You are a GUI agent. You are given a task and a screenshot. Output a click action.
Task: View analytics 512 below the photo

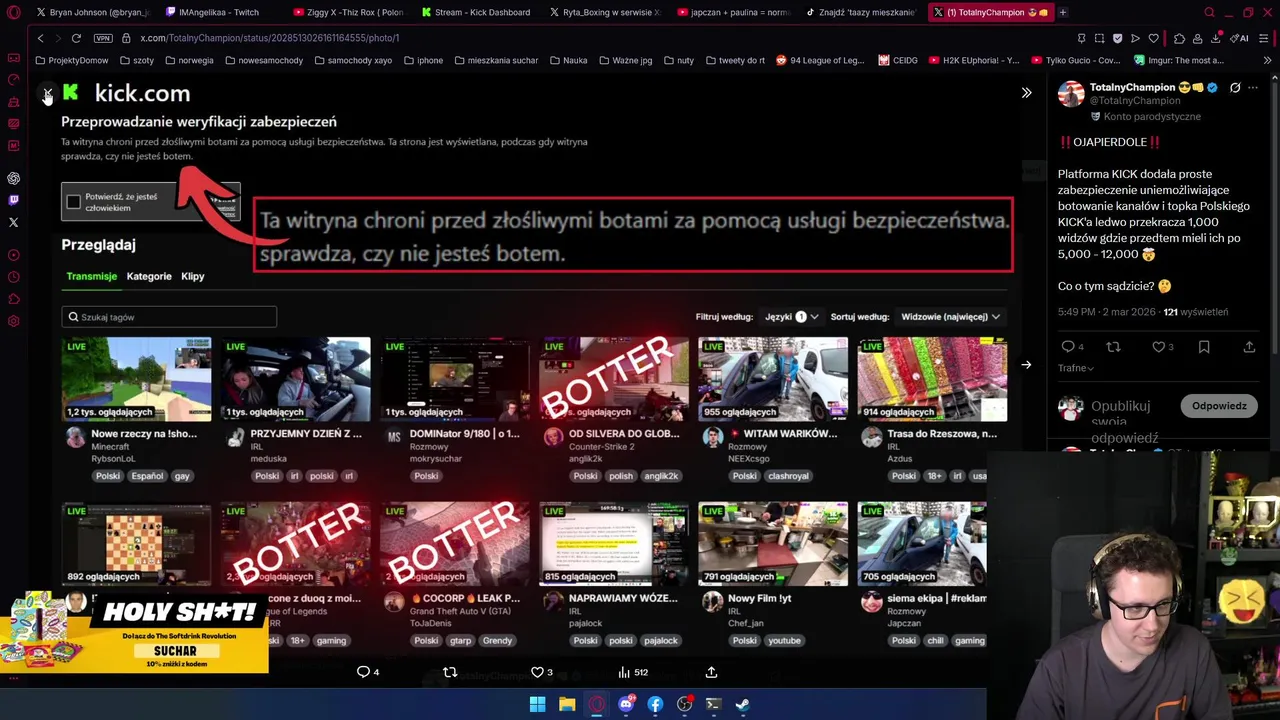(633, 672)
